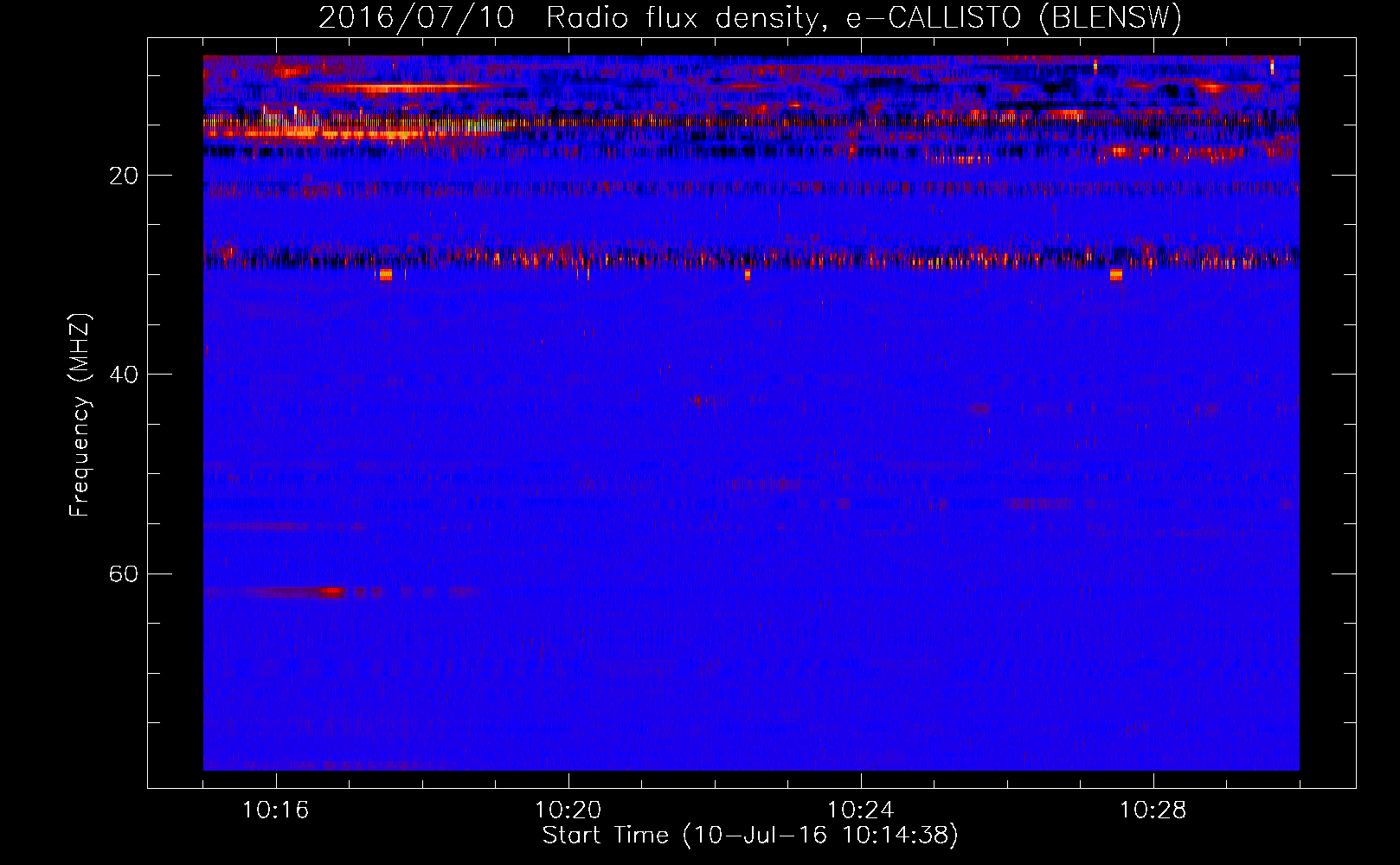Select the 10:24 time tick label
The width and height of the screenshot is (1400, 865).
(x=861, y=811)
